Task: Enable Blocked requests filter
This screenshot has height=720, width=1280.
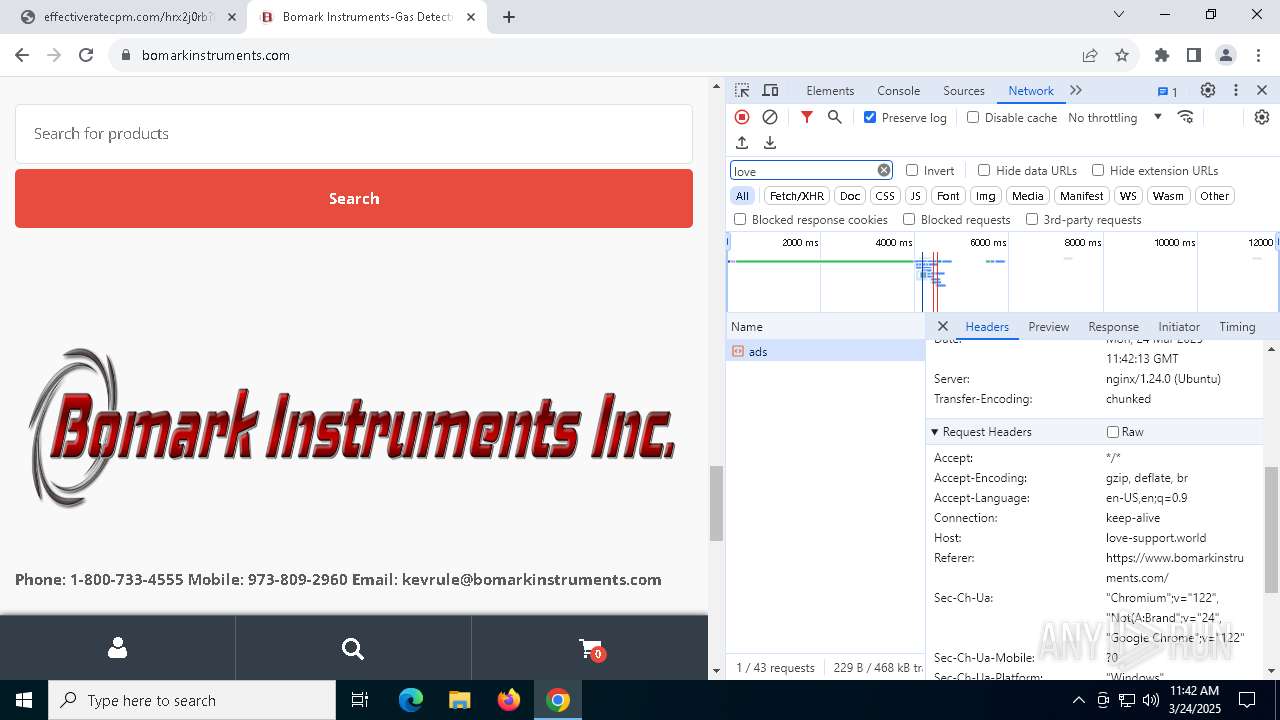Action: tap(909, 219)
